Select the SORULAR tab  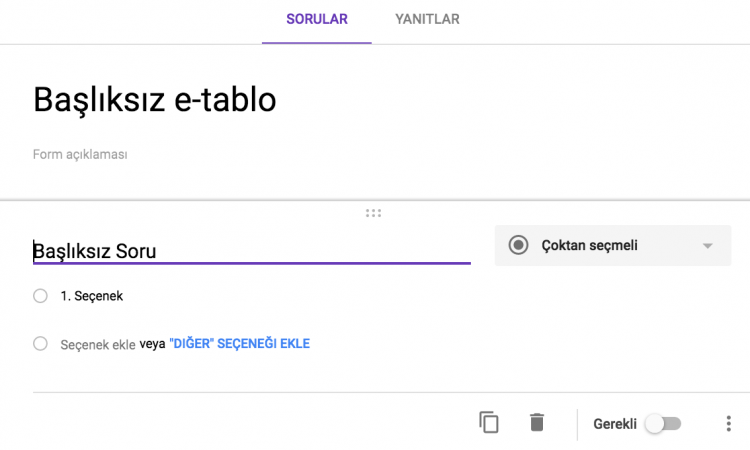click(x=317, y=19)
